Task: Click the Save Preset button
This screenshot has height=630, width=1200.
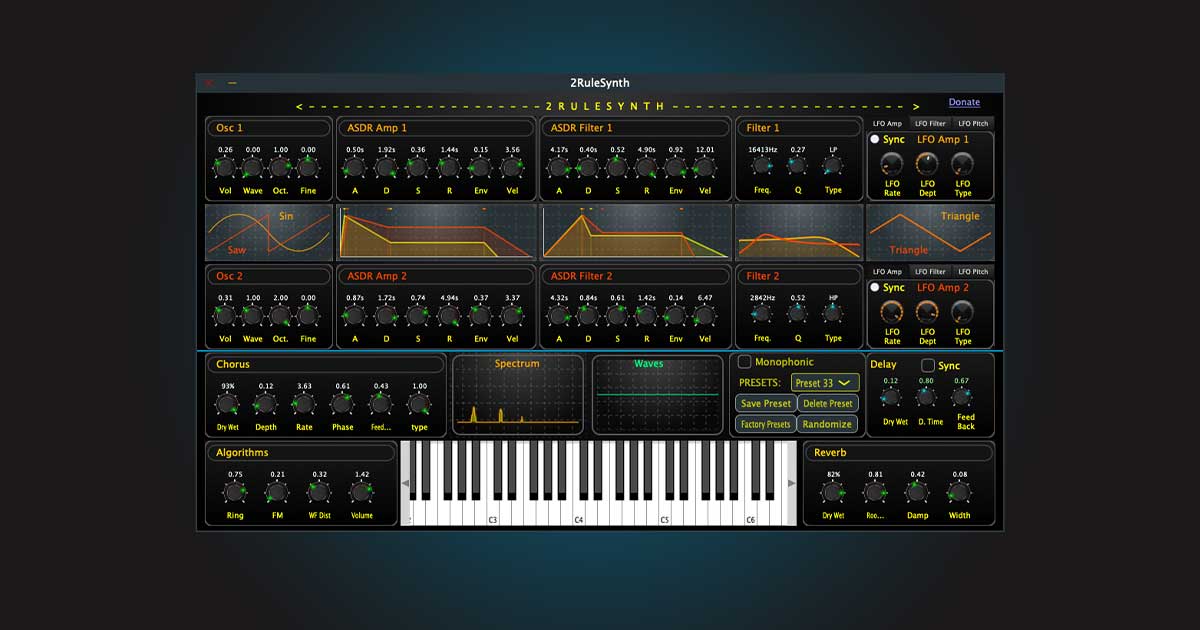Action: point(766,404)
